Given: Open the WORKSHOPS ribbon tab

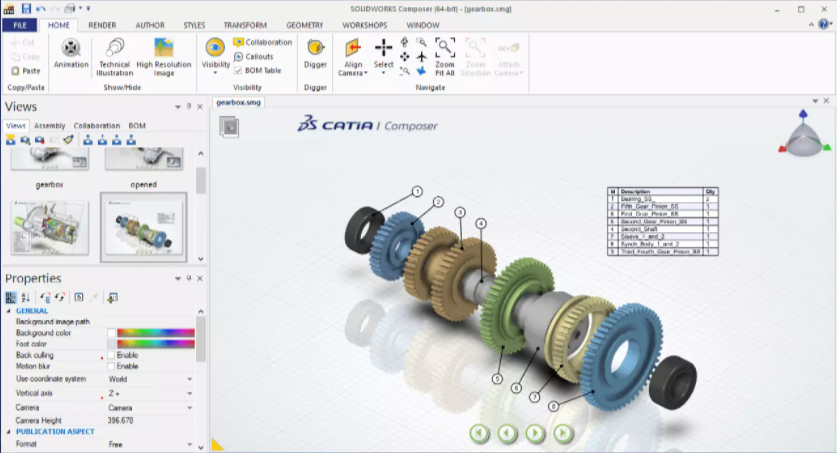Looking at the screenshot, I should click(365, 25).
